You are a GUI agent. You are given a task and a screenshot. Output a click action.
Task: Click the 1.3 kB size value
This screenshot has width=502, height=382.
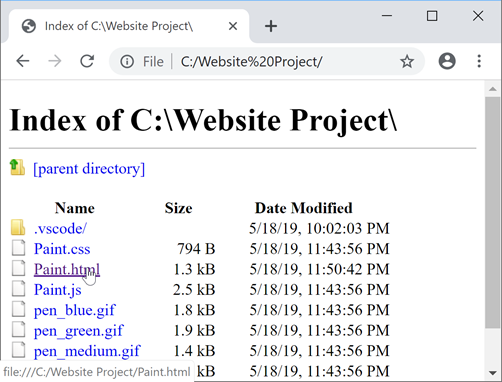click(194, 269)
